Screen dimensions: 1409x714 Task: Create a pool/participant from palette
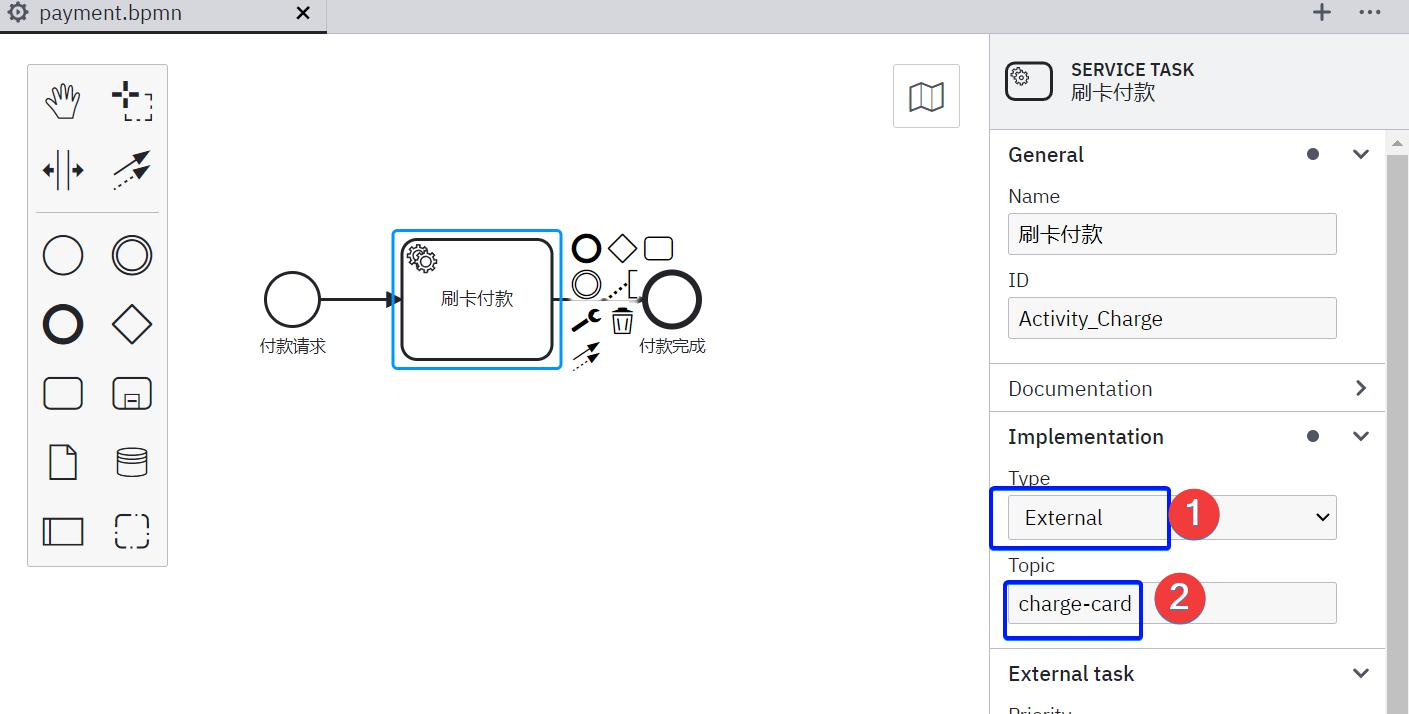[63, 530]
